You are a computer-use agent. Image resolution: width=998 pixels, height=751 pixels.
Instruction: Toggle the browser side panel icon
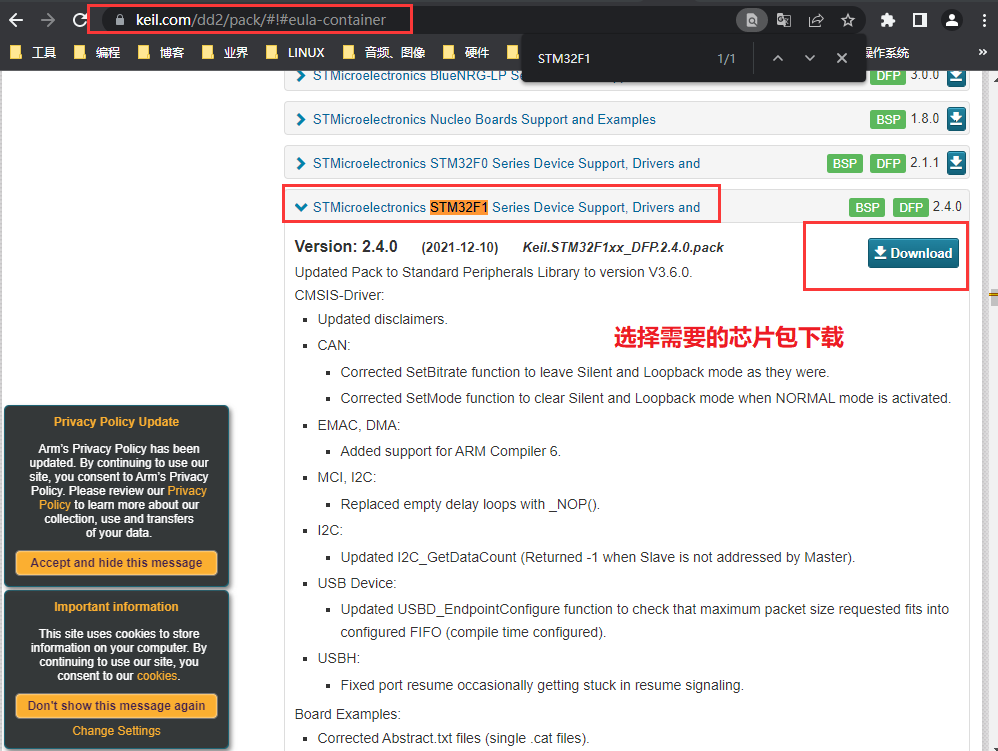920,20
